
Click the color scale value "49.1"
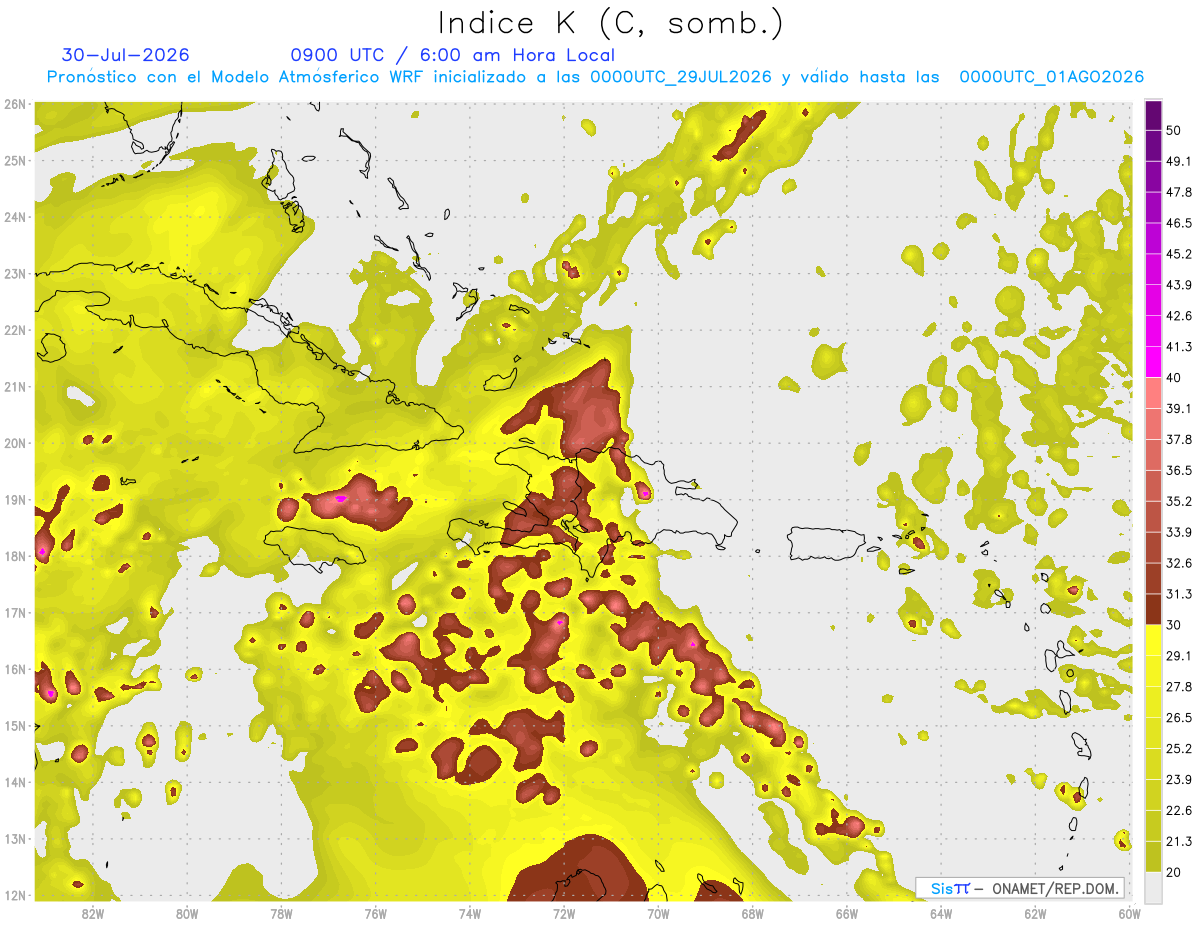click(1178, 161)
